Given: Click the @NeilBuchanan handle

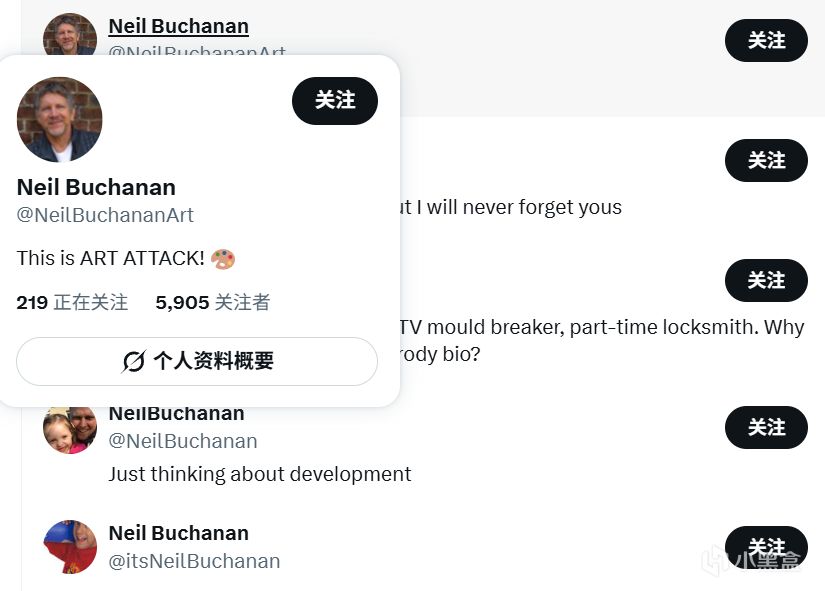Looking at the screenshot, I should click(182, 441).
